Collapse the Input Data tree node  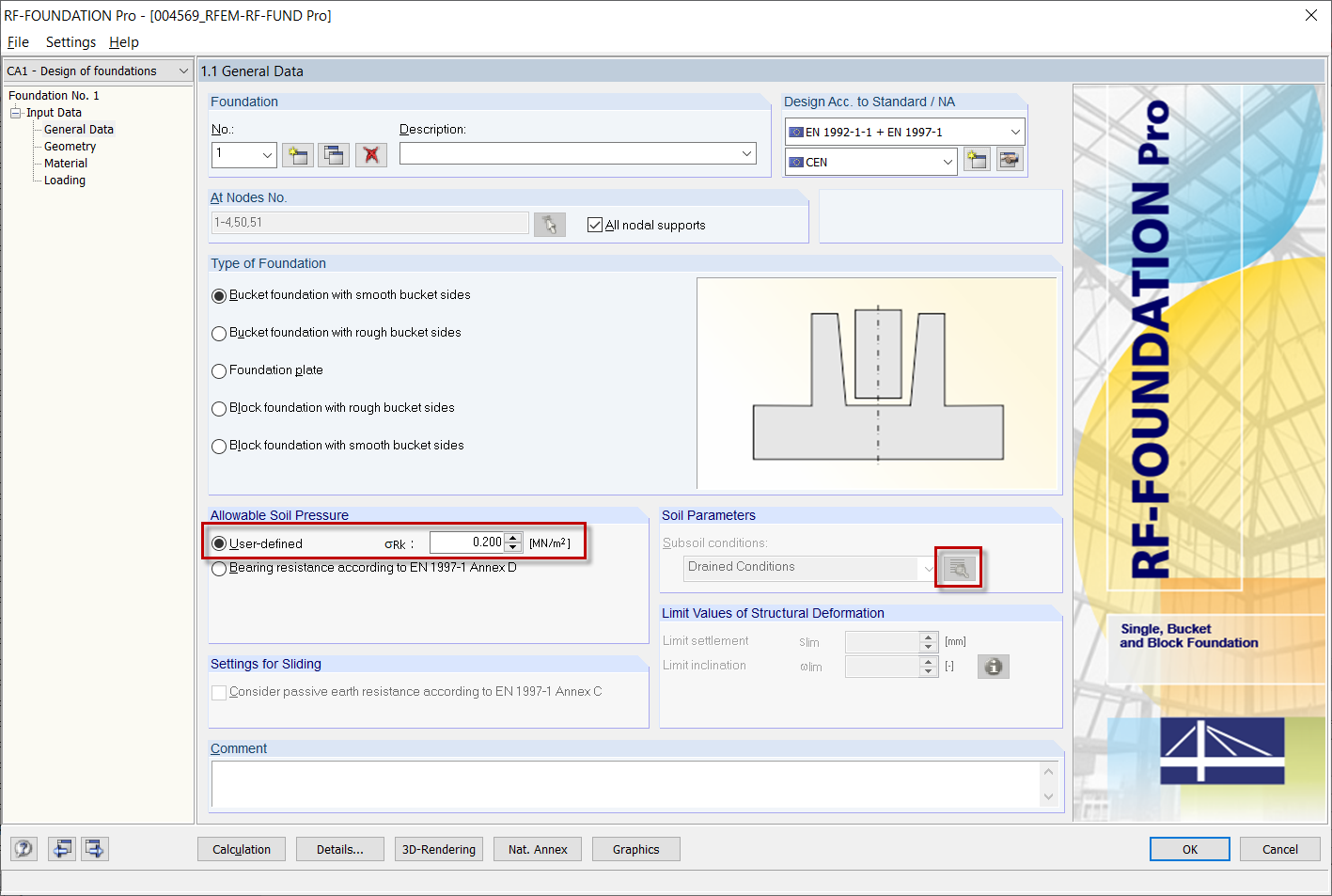tap(15, 113)
